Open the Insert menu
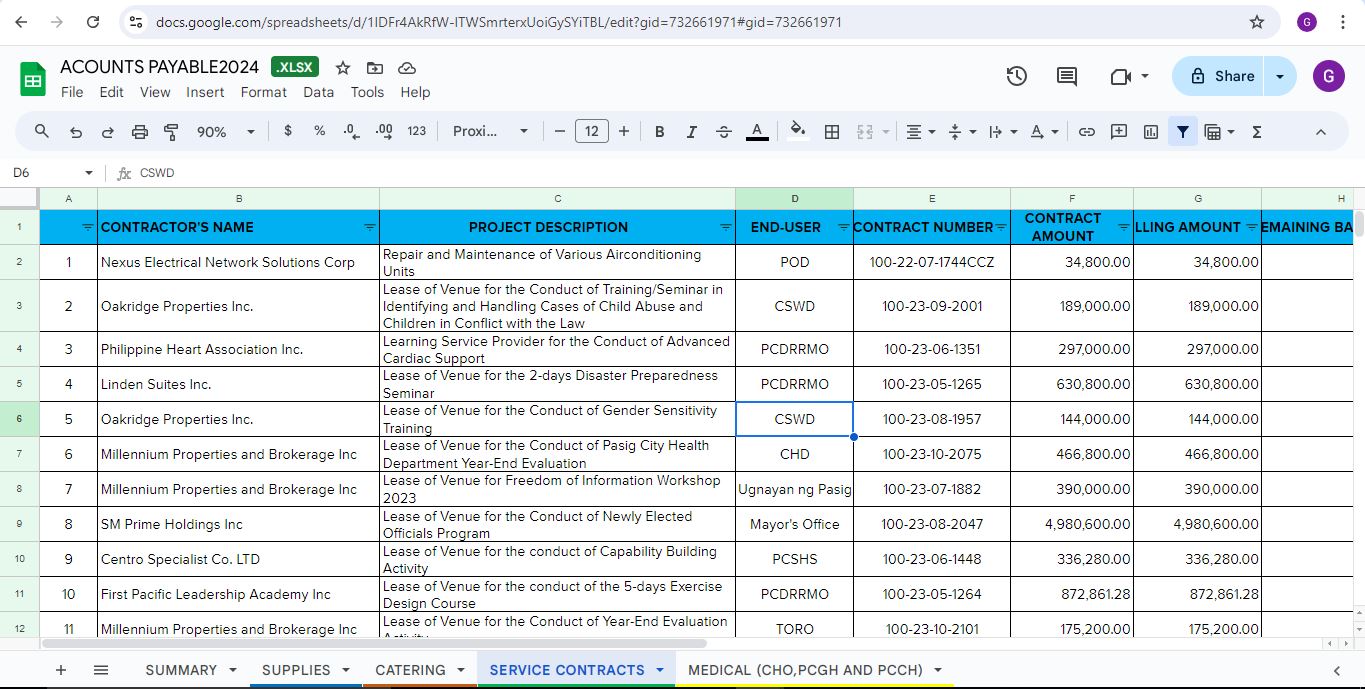1365x689 pixels. pos(205,92)
